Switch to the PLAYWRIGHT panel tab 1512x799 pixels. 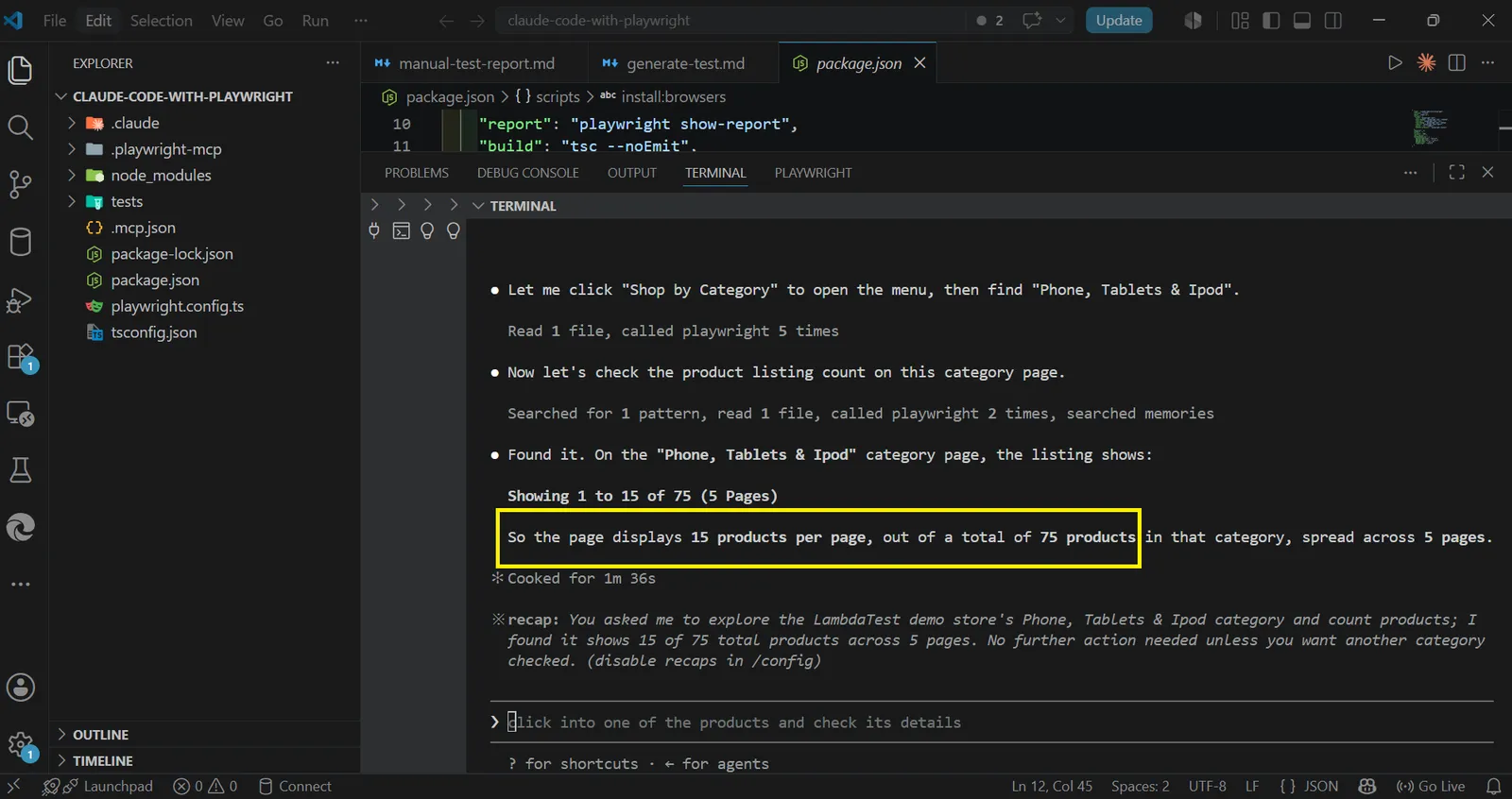click(813, 173)
